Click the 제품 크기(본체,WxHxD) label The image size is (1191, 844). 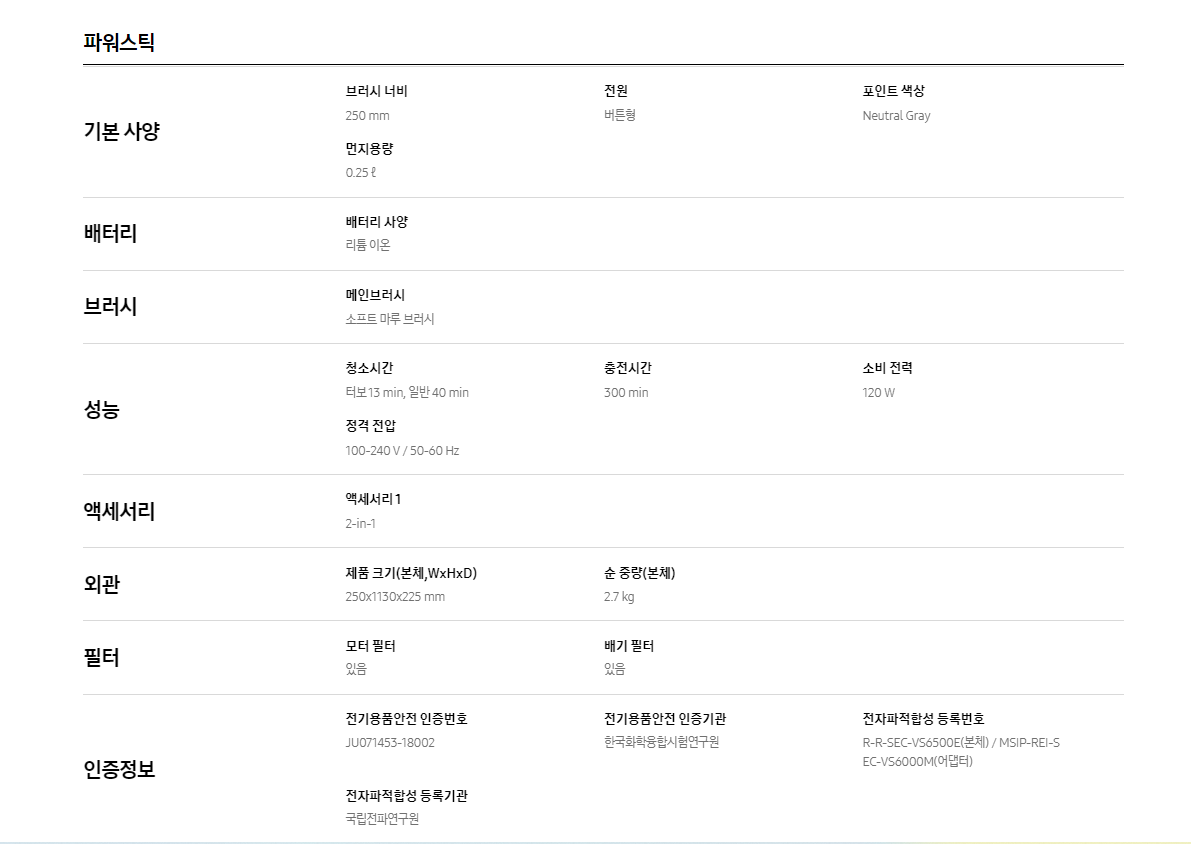(x=411, y=573)
